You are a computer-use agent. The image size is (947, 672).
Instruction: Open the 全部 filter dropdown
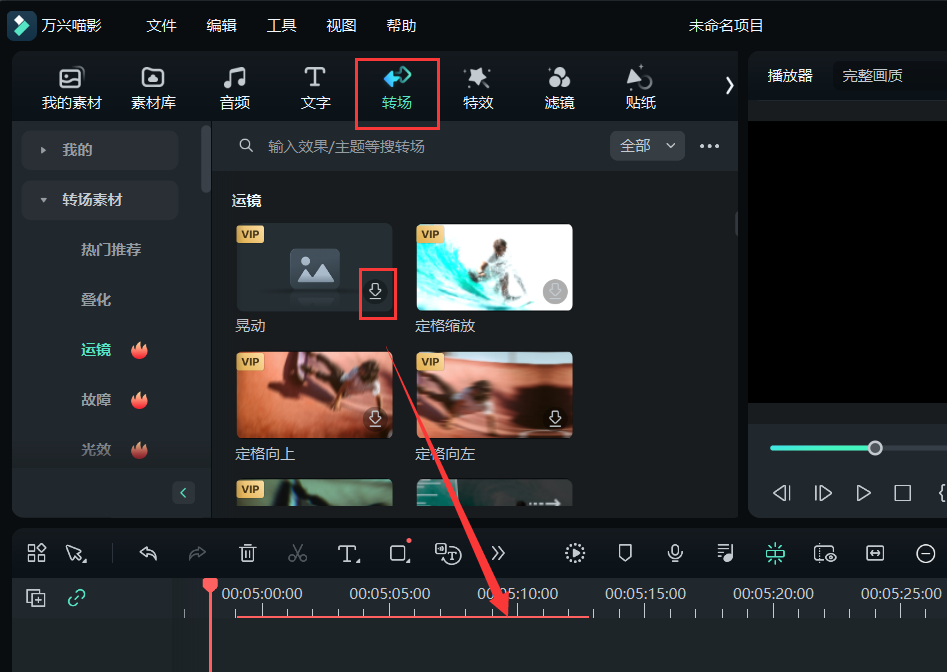tap(647, 146)
